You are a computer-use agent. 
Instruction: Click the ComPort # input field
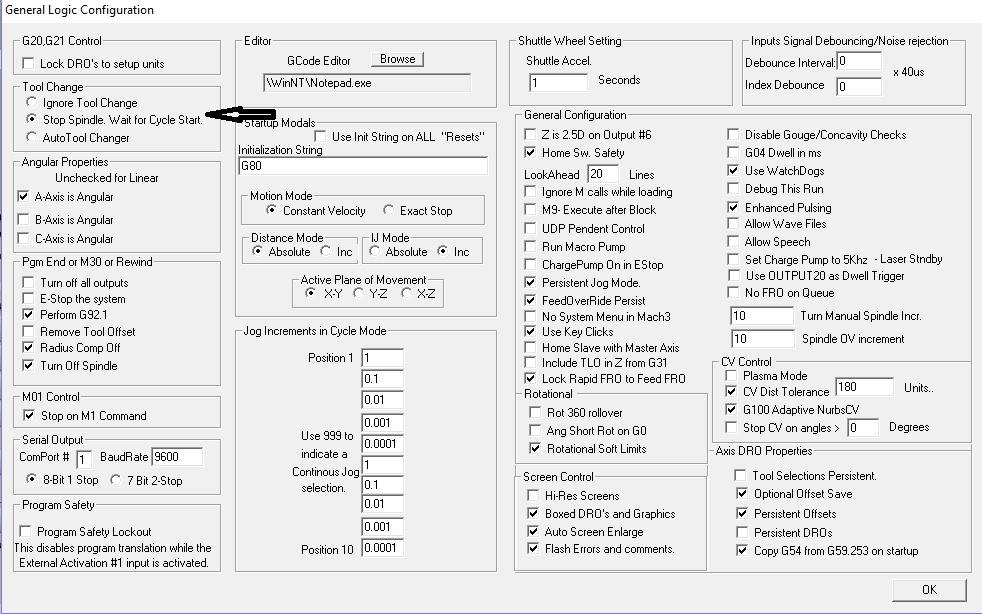click(x=84, y=459)
